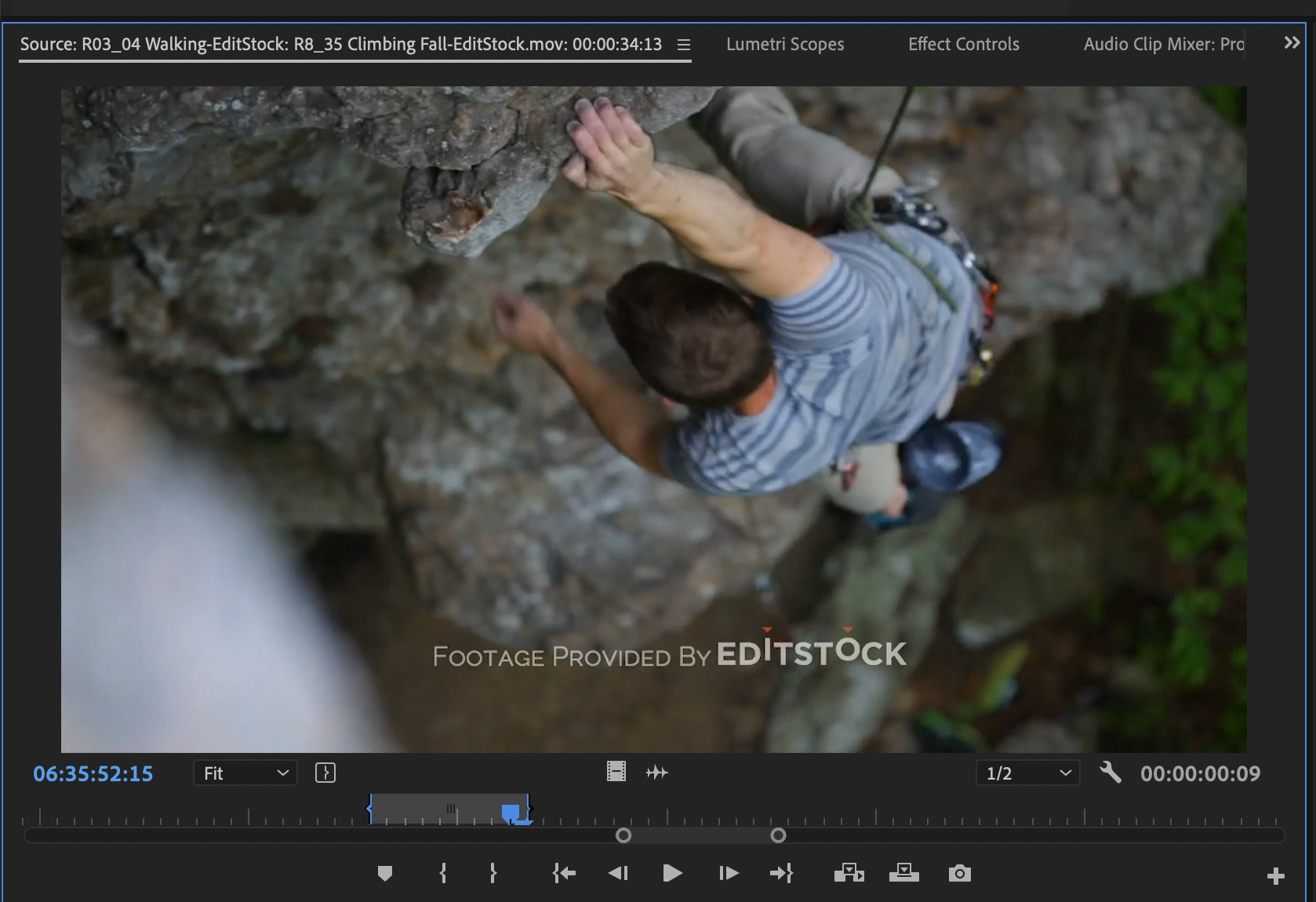Click the blue playhead on the time ruler
Screen dimensions: 1316x902
(511, 813)
